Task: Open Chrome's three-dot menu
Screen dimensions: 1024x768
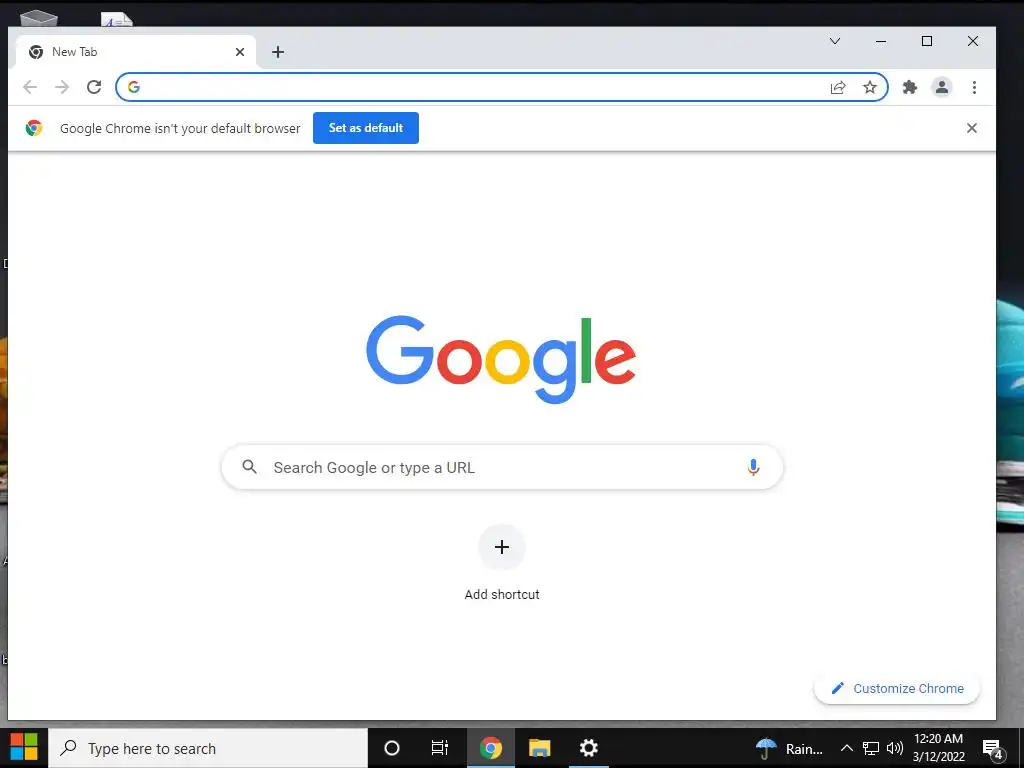Action: pyautogui.click(x=974, y=87)
